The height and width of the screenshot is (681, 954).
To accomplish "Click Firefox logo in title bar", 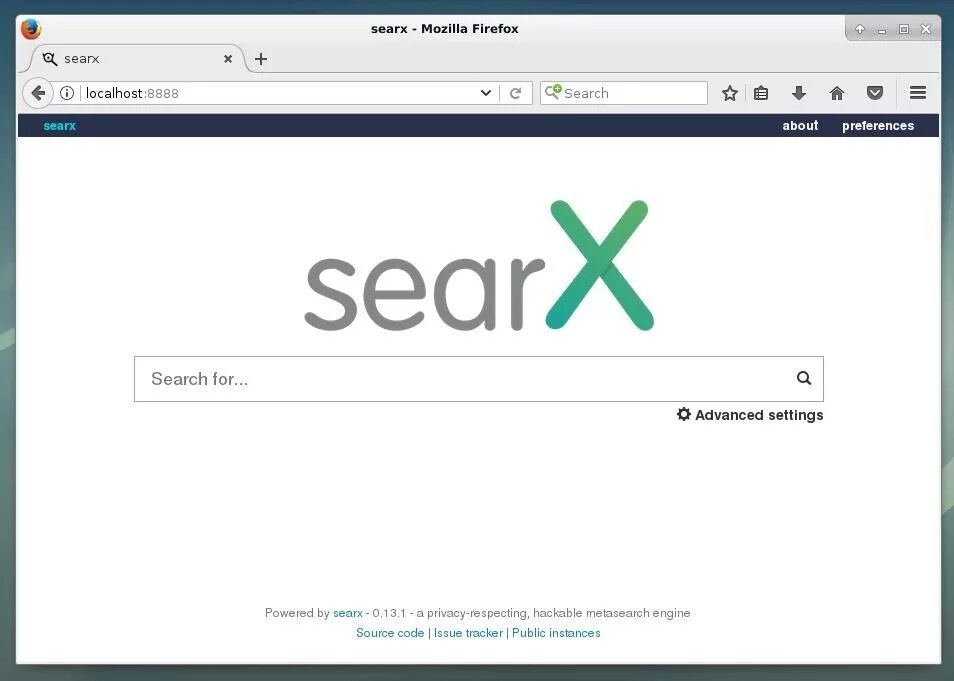I will click(30, 29).
